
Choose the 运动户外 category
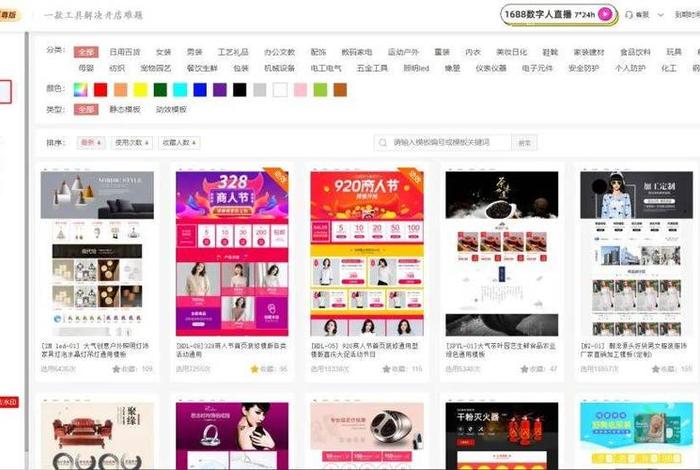pyautogui.click(x=403, y=52)
